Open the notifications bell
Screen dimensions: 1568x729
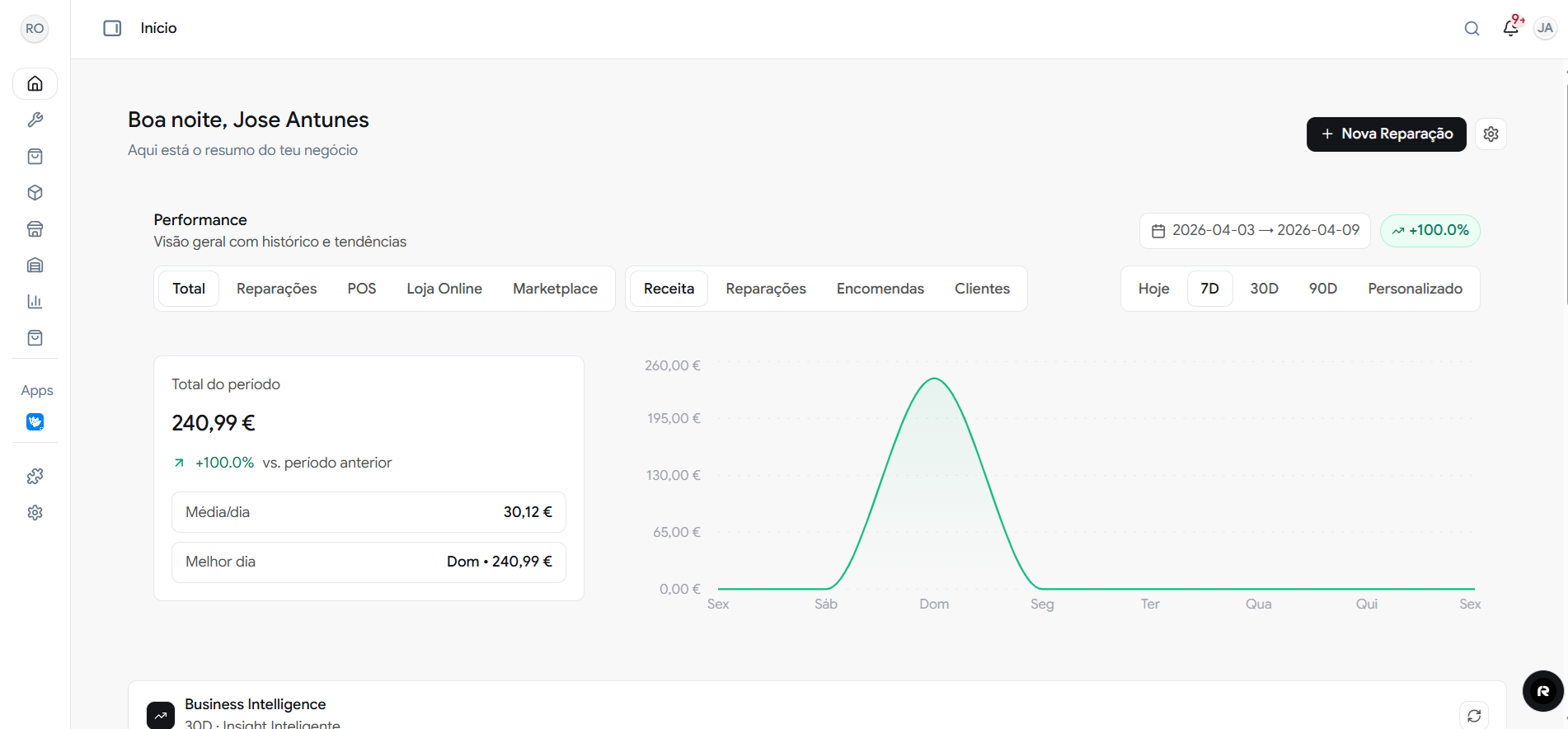coord(1510,28)
